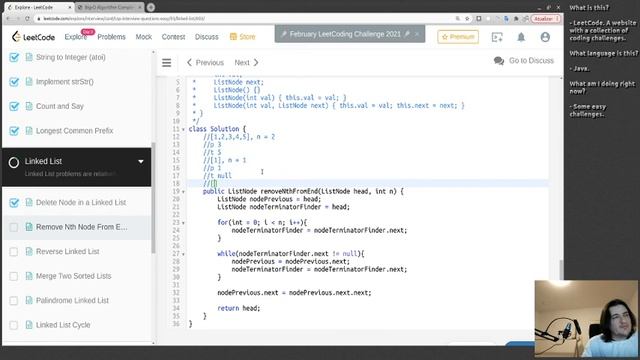Viewport: 640px width, 360px height.
Task: Open Count and Say problem
Action: tap(60, 106)
